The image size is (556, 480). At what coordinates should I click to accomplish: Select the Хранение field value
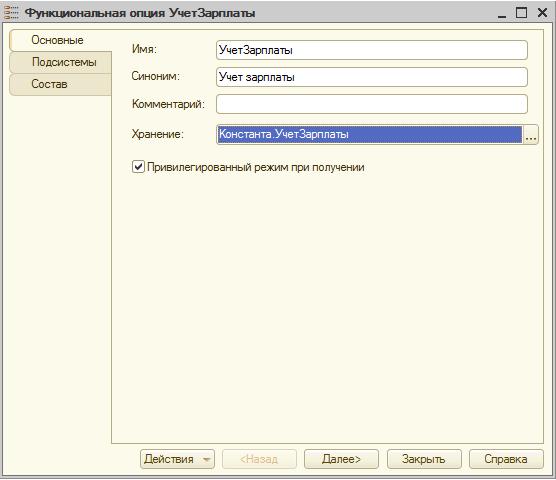(369, 134)
